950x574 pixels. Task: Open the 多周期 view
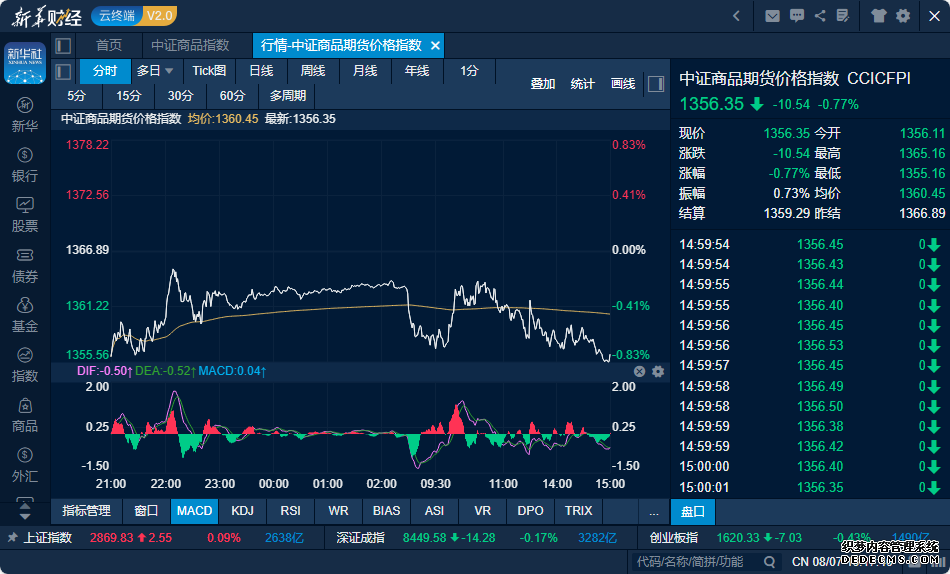[287, 96]
